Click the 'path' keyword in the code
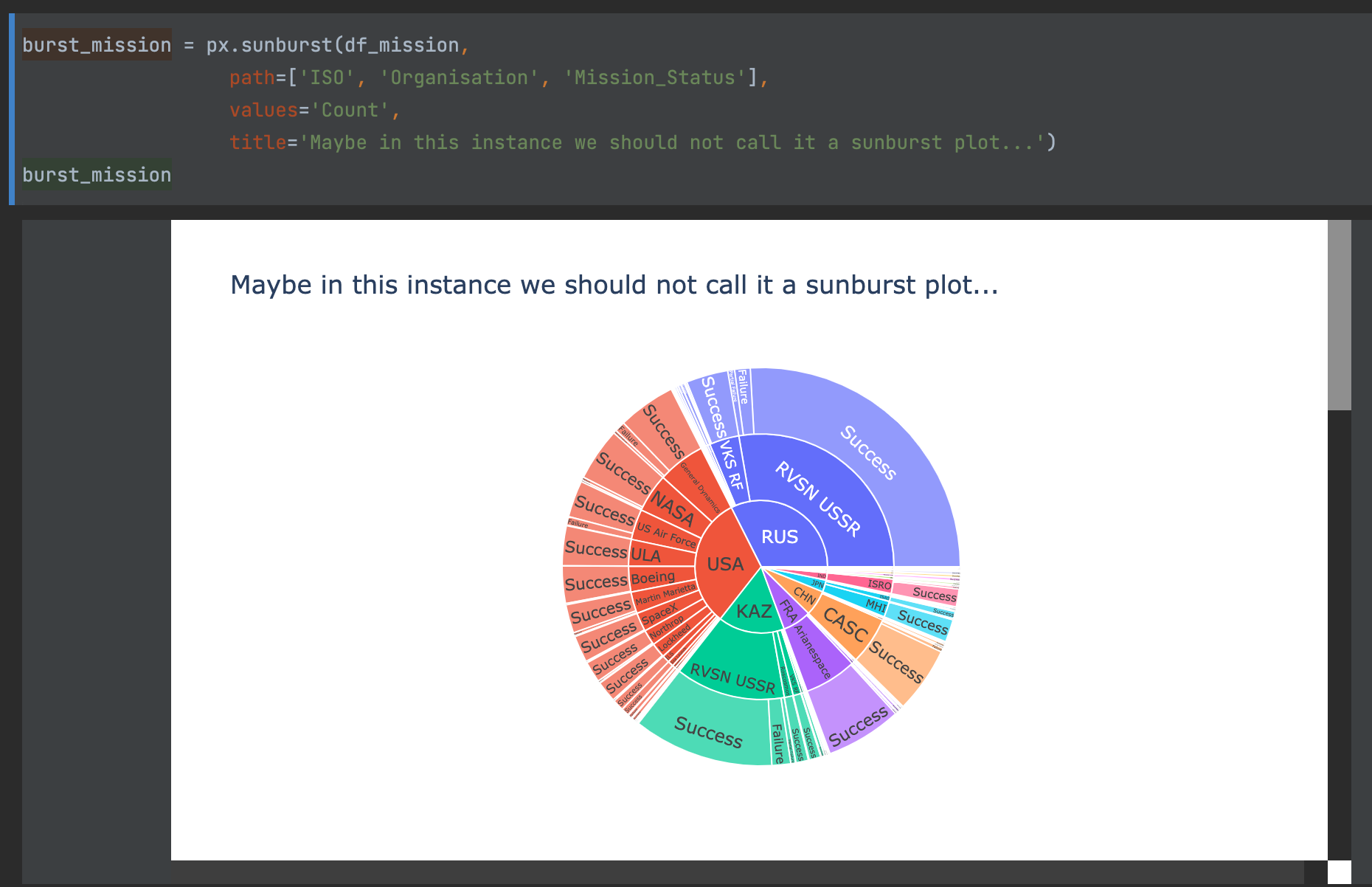The width and height of the screenshot is (1372, 887). tap(252, 77)
